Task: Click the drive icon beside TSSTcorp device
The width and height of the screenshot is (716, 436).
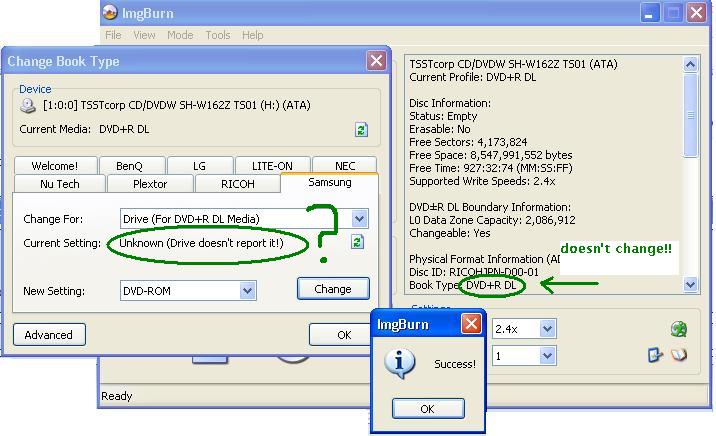Action: (x=28, y=106)
